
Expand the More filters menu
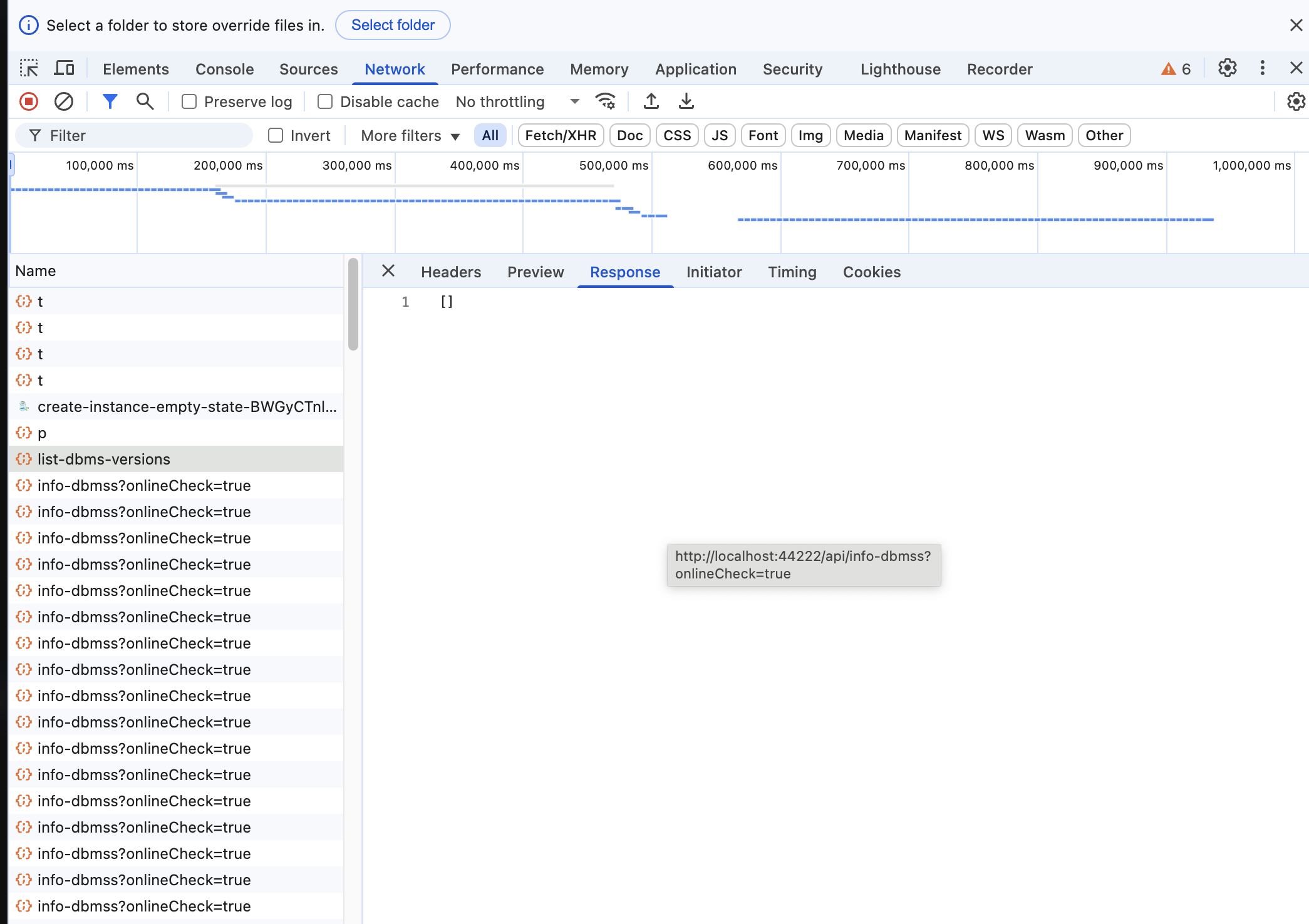[x=410, y=136]
